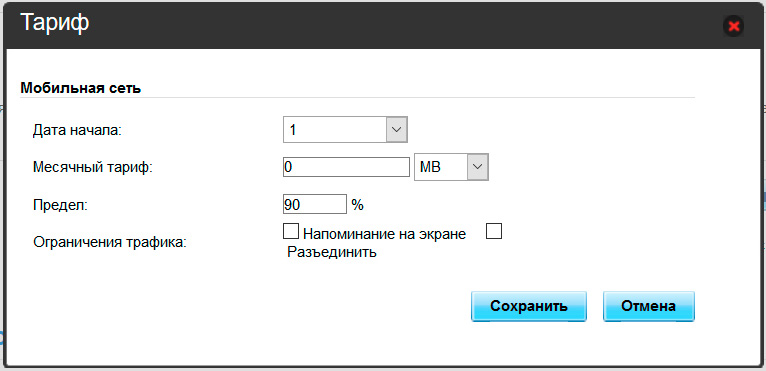
Task: Close the Тариф dialog with red X
Action: [733, 26]
